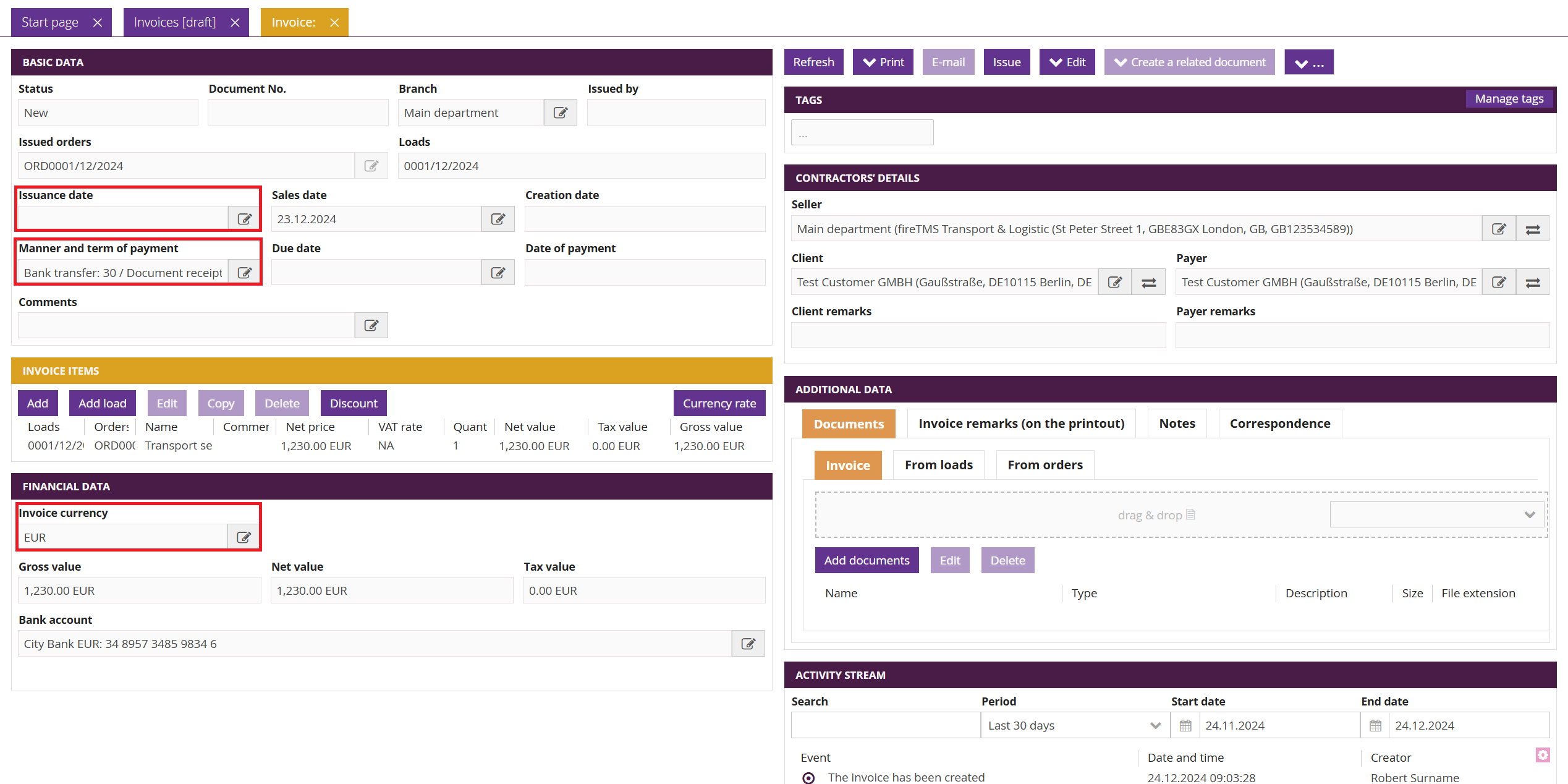
Task: Open the Period Last 30 days dropdown
Action: point(1074,725)
